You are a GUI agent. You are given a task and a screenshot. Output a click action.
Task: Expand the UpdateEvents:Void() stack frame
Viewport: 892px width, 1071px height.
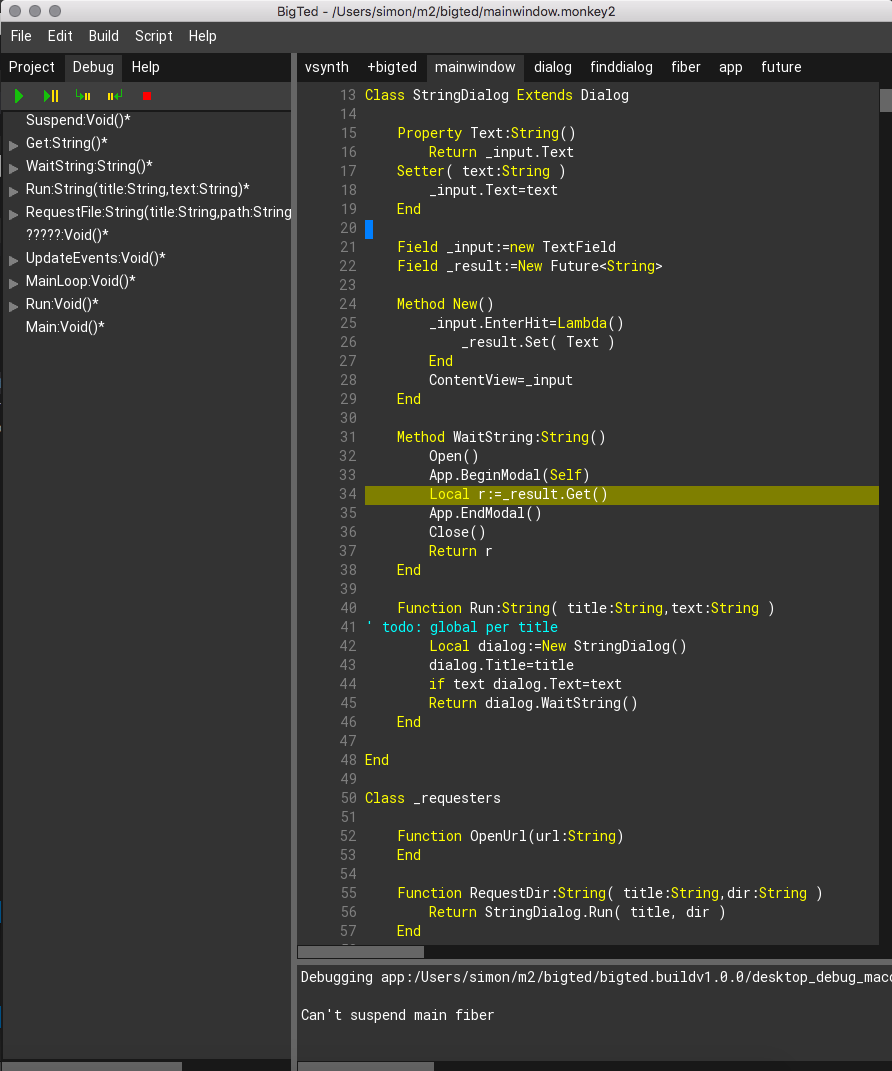pyautogui.click(x=14, y=260)
